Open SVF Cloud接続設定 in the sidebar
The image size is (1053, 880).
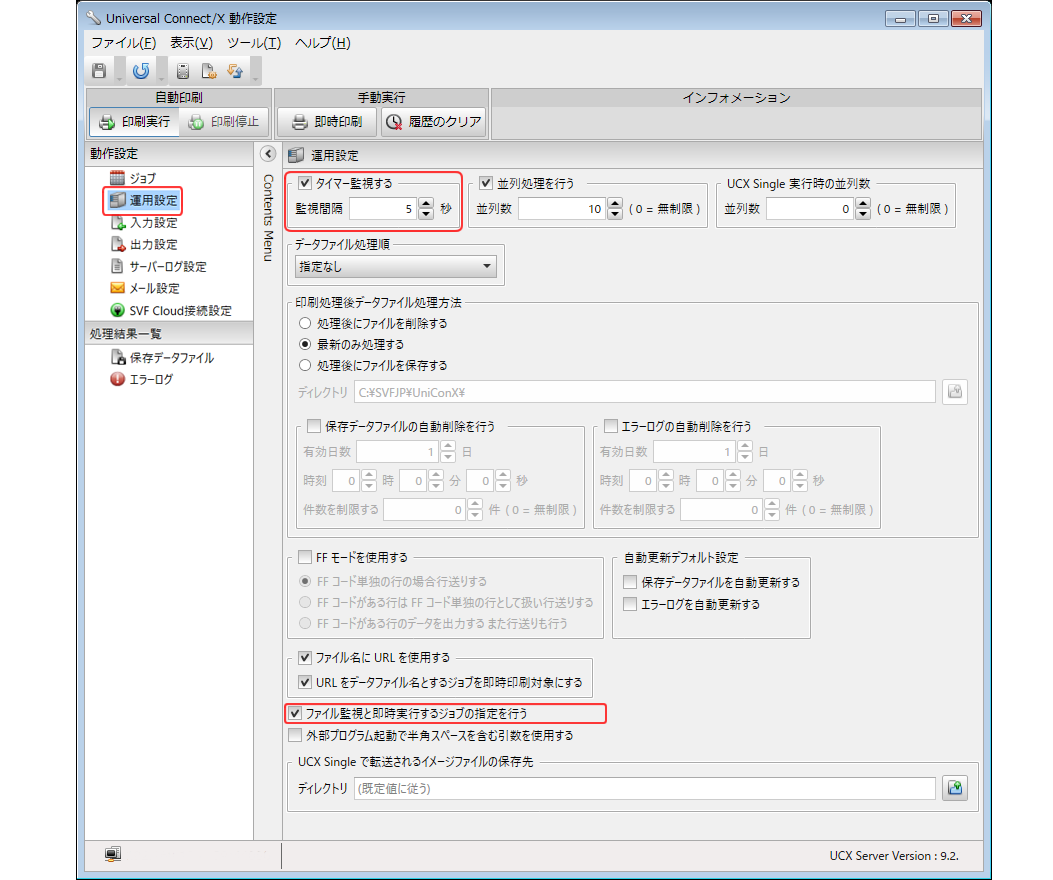pos(171,310)
